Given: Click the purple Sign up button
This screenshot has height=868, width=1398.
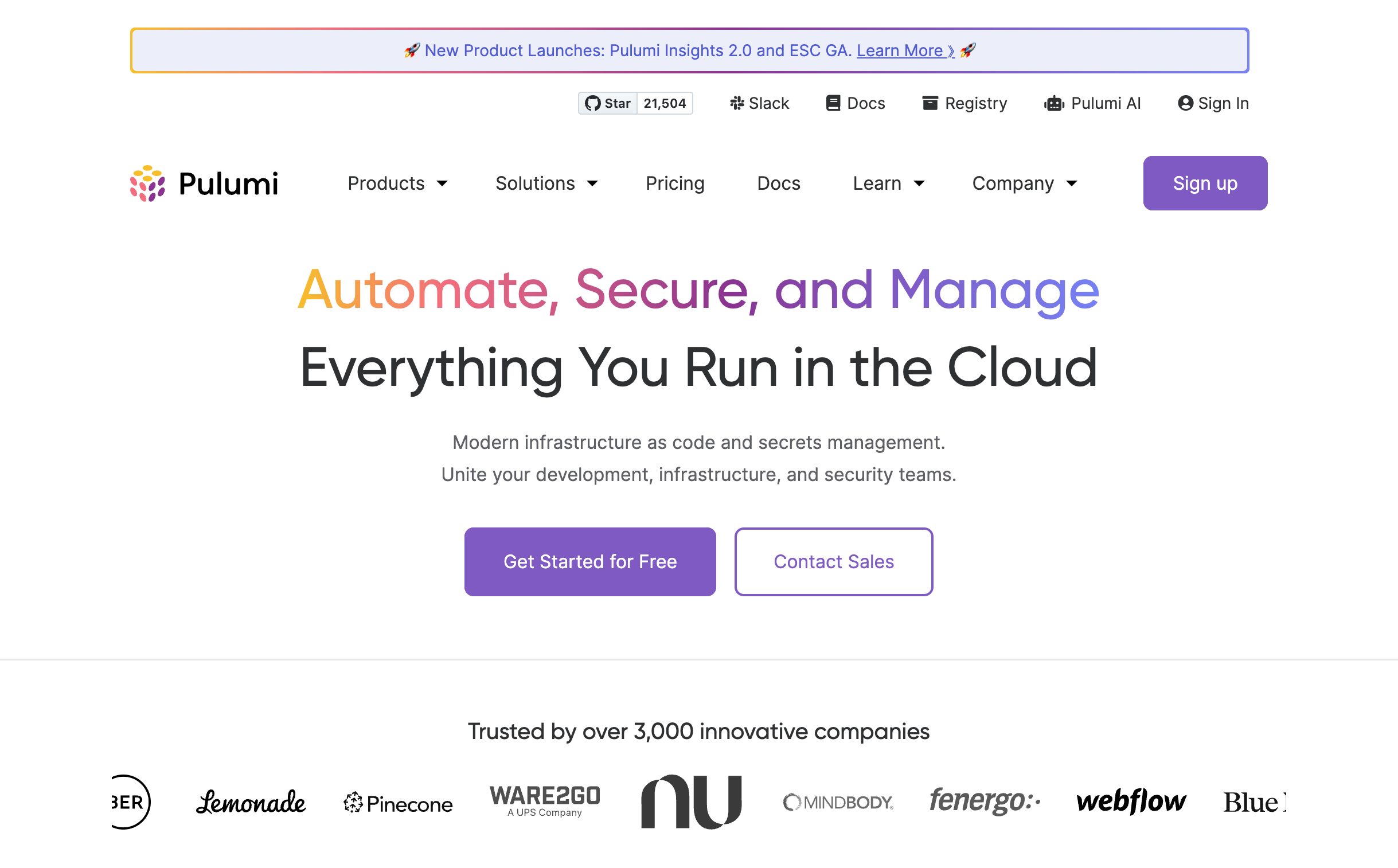Looking at the screenshot, I should click(1205, 183).
